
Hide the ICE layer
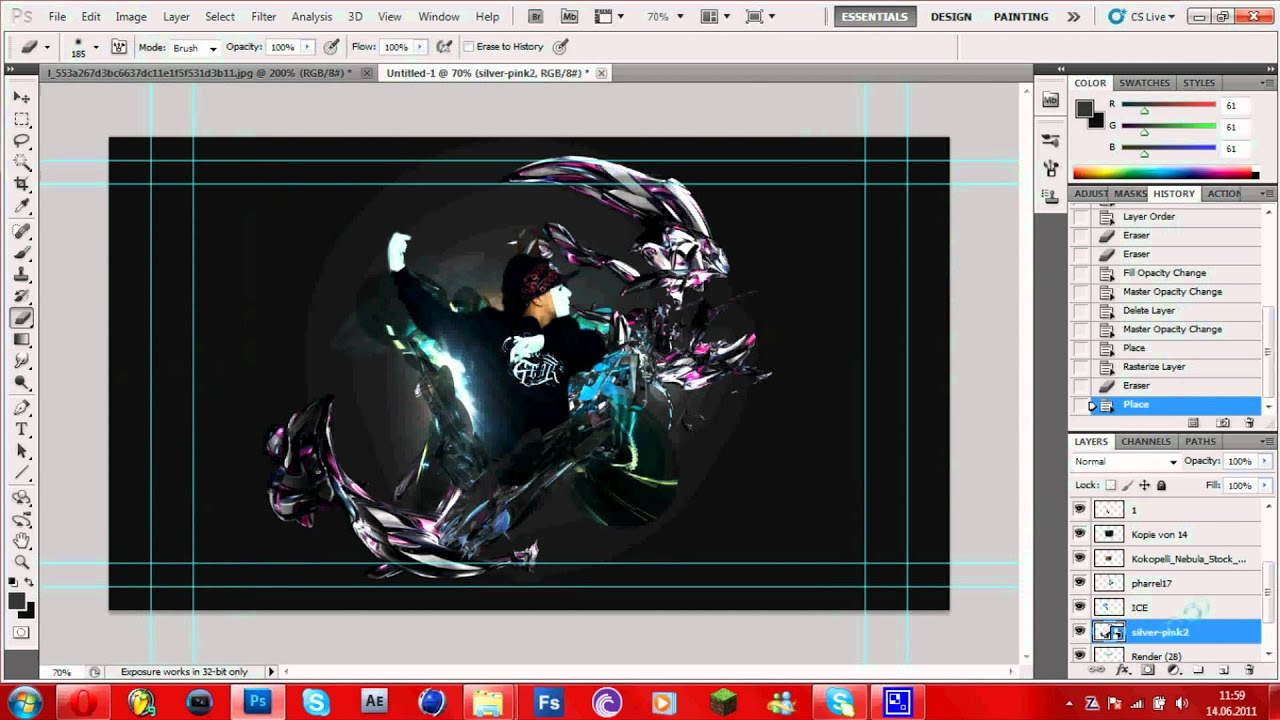coord(1080,607)
